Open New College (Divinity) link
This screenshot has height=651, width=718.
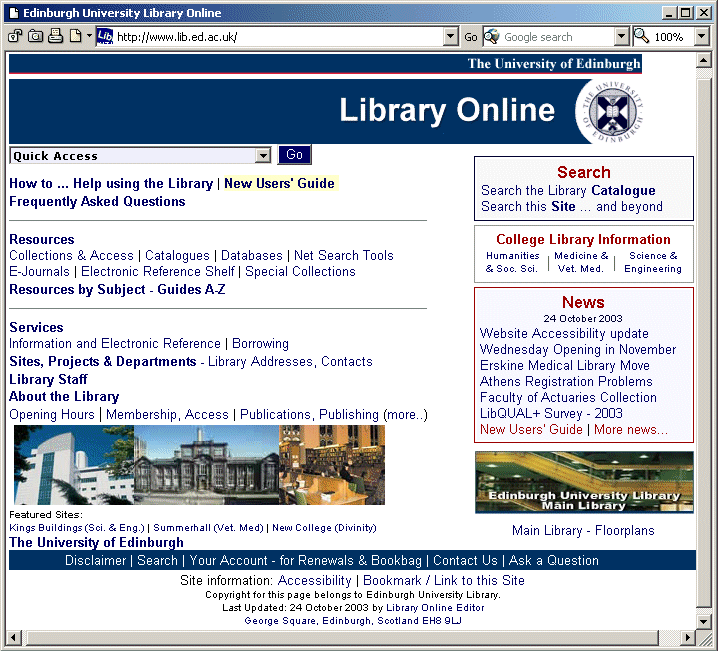pos(324,528)
